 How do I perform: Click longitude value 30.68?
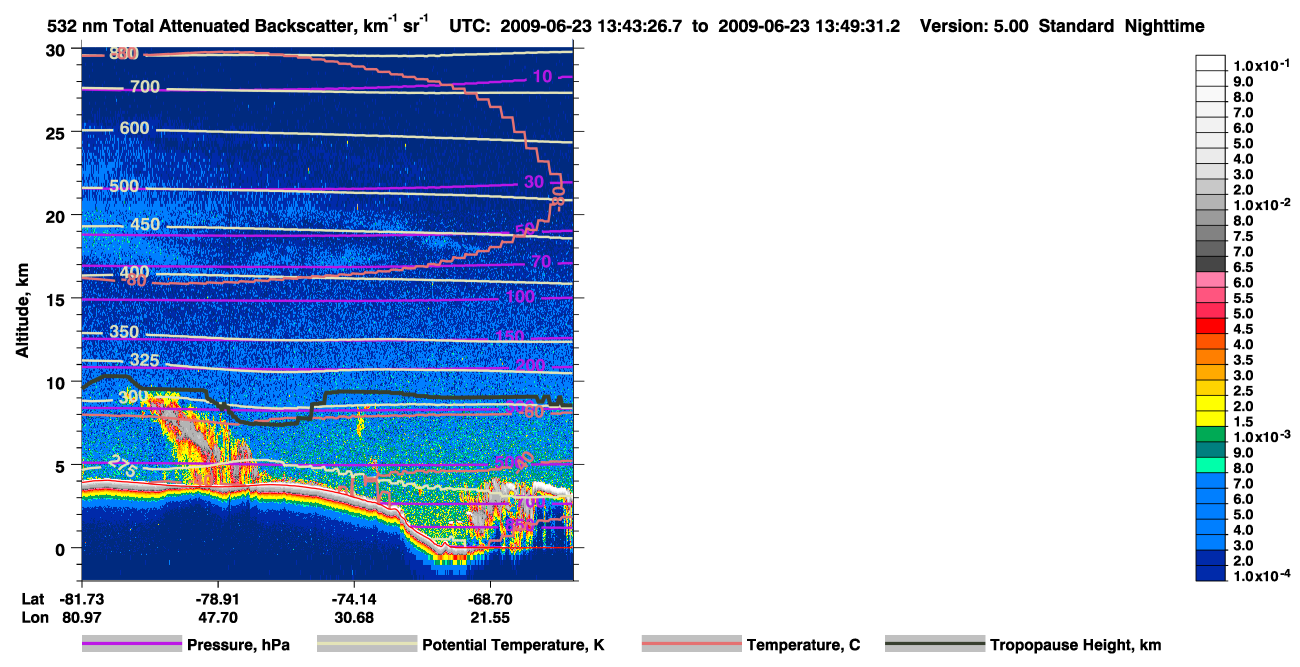pyautogui.click(x=355, y=618)
